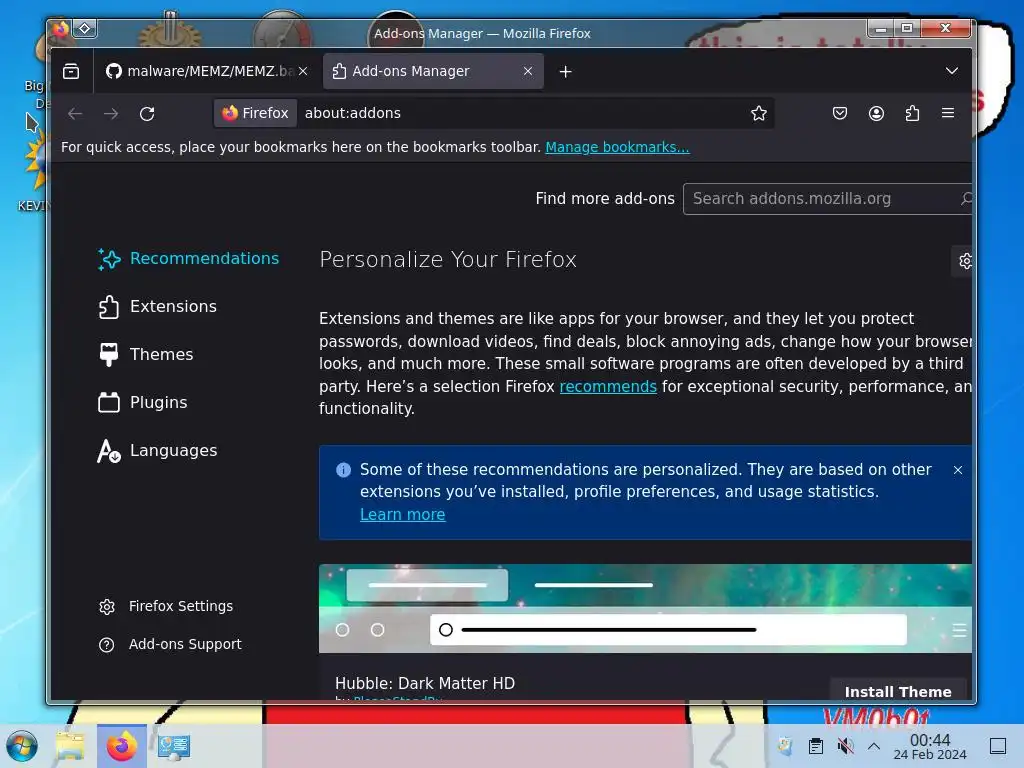Click the Firefox taskbar icon
This screenshot has width=1024, height=768.
point(121,746)
